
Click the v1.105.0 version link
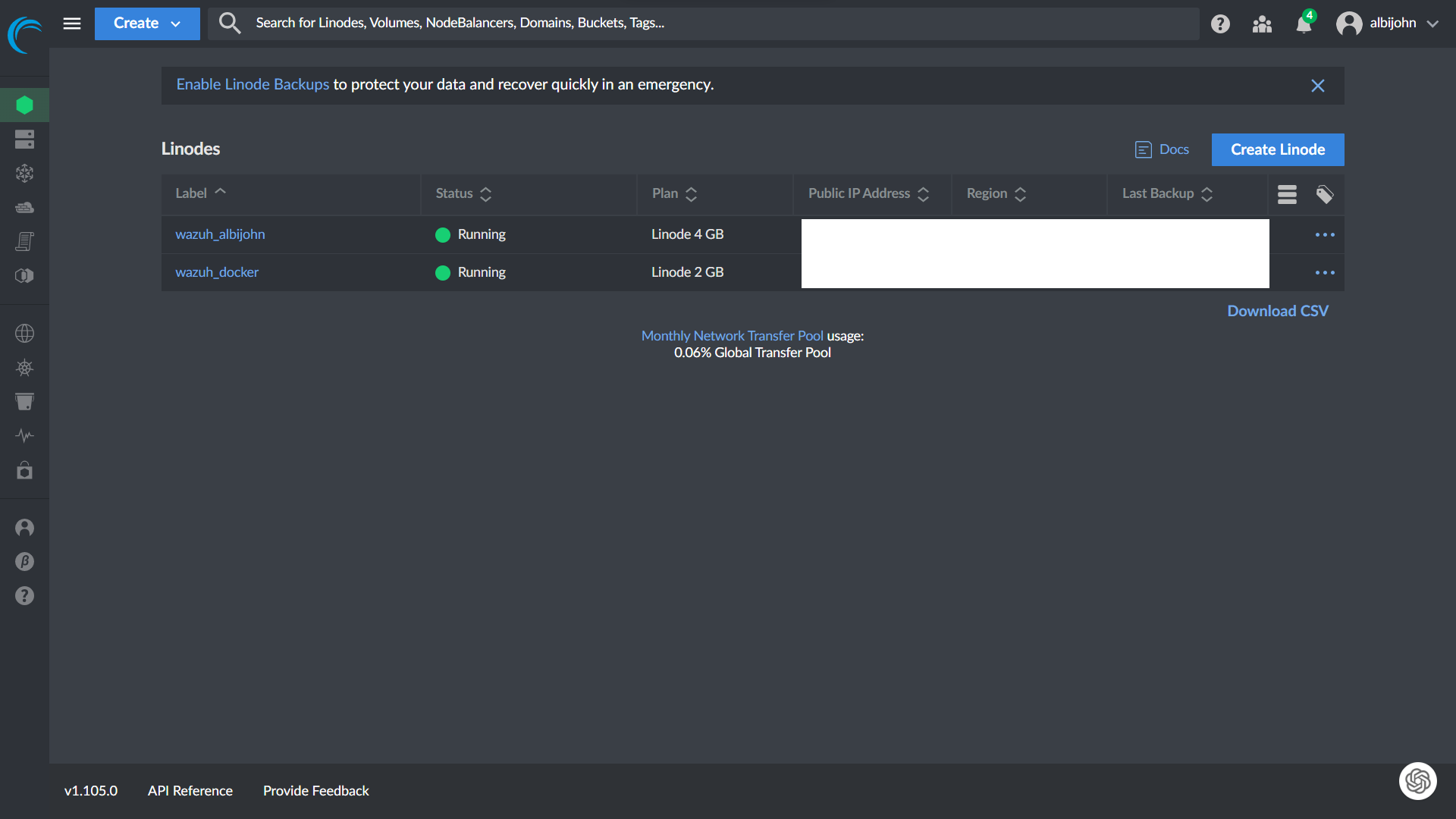click(x=91, y=791)
